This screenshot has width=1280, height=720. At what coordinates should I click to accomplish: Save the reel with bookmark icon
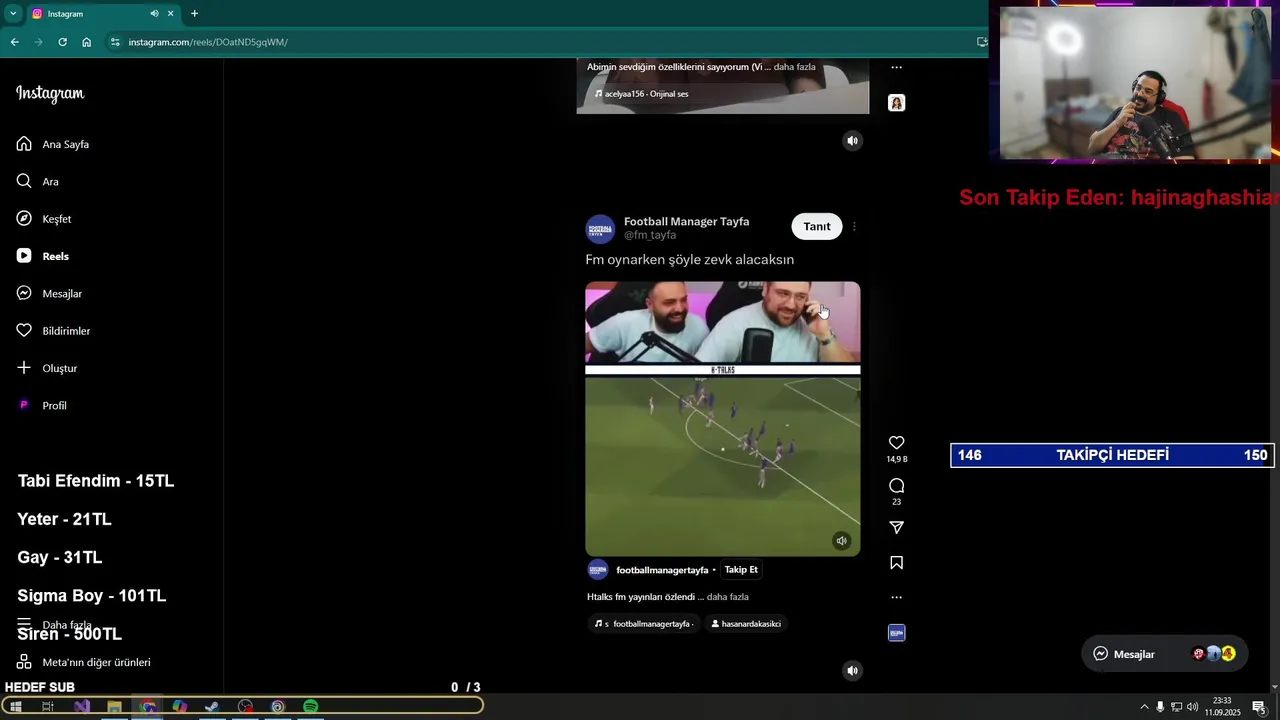897,563
